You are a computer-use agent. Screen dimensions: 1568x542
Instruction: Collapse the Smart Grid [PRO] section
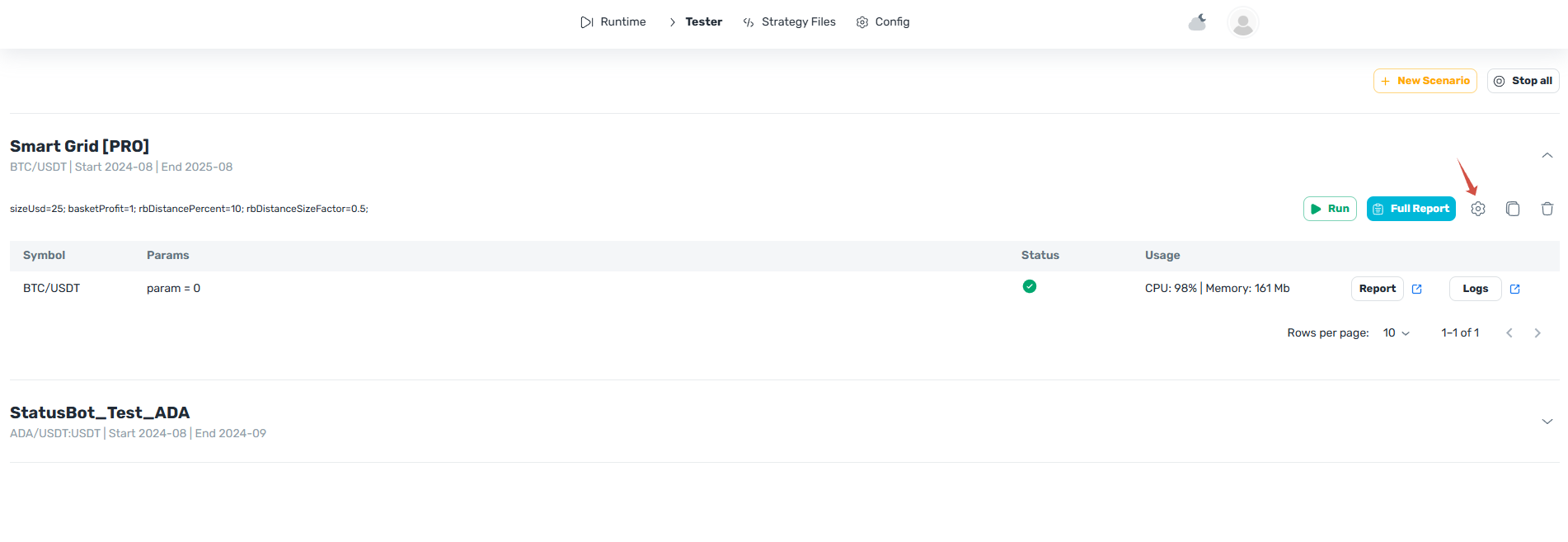1547,155
